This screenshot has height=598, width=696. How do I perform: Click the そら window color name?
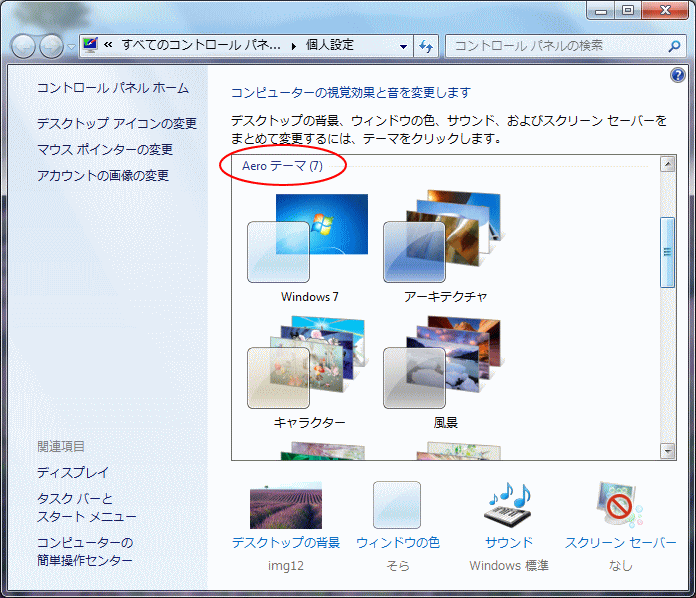click(398, 566)
